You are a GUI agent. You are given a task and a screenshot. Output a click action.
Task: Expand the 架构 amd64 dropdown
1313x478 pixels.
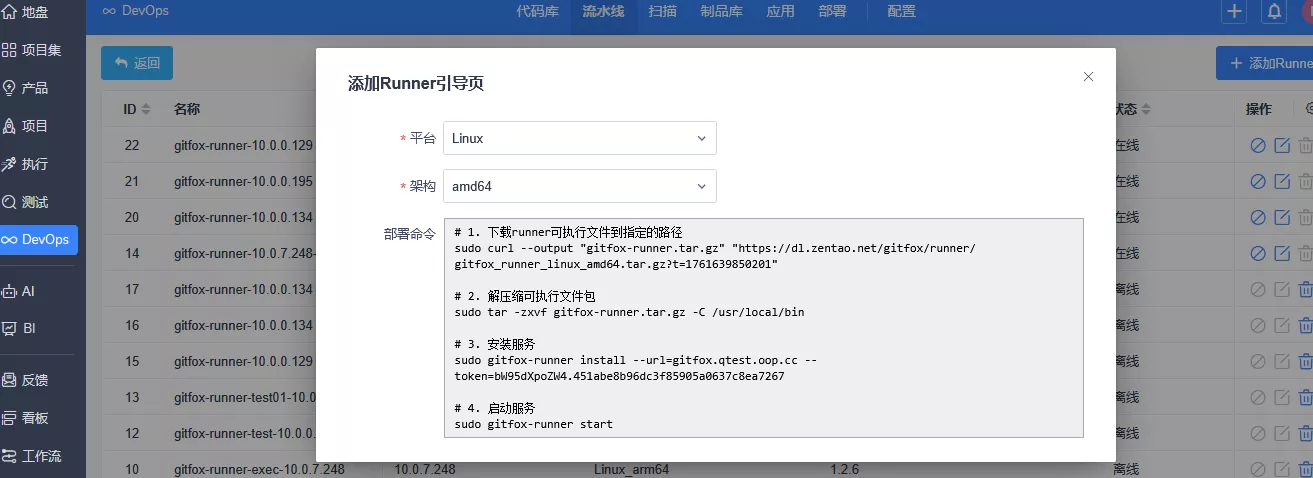pos(579,186)
